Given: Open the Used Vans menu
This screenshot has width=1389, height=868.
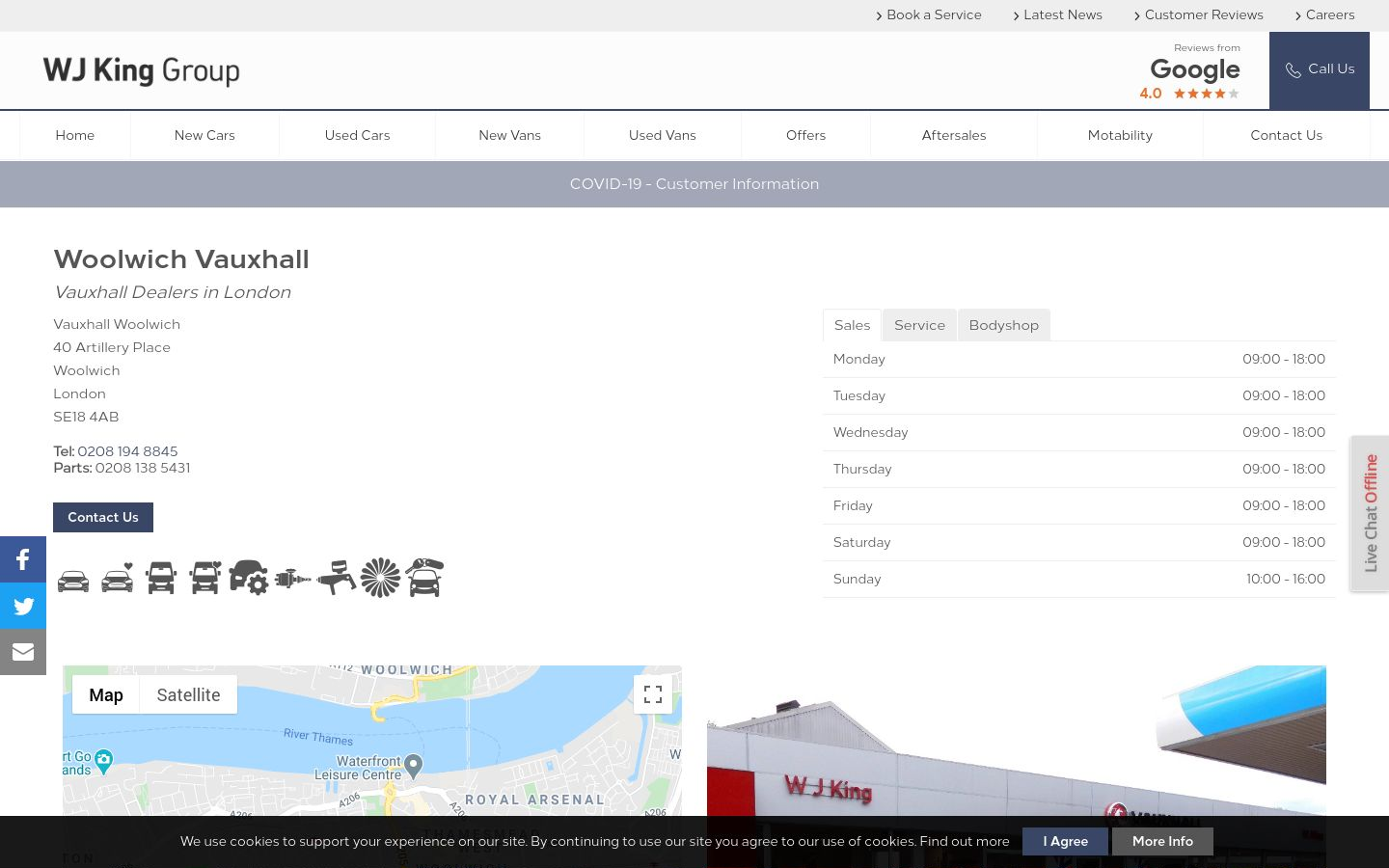Looking at the screenshot, I should tap(662, 135).
